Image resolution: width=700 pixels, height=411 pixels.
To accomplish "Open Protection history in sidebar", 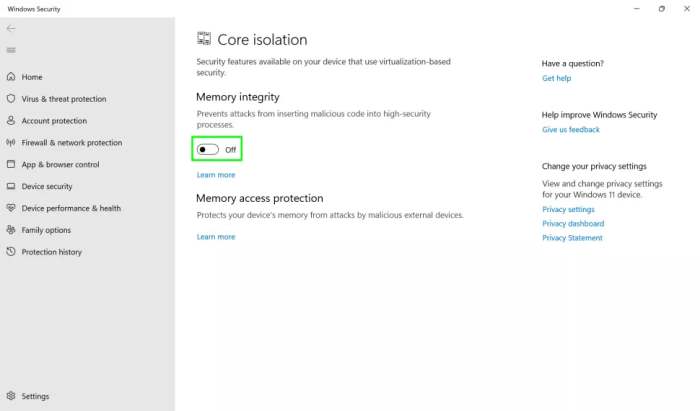I will (x=51, y=252).
